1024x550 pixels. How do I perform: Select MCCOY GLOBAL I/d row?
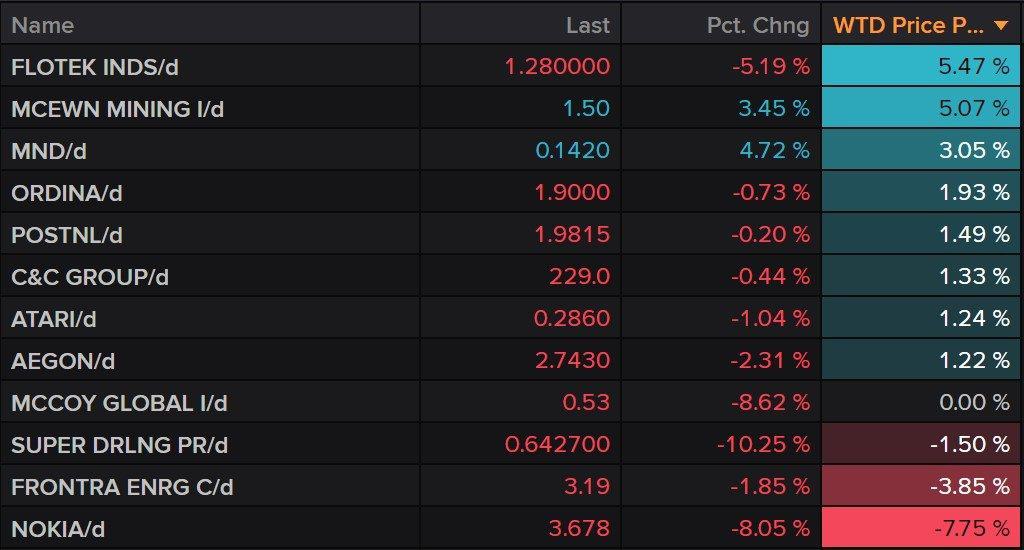[x=119, y=404]
